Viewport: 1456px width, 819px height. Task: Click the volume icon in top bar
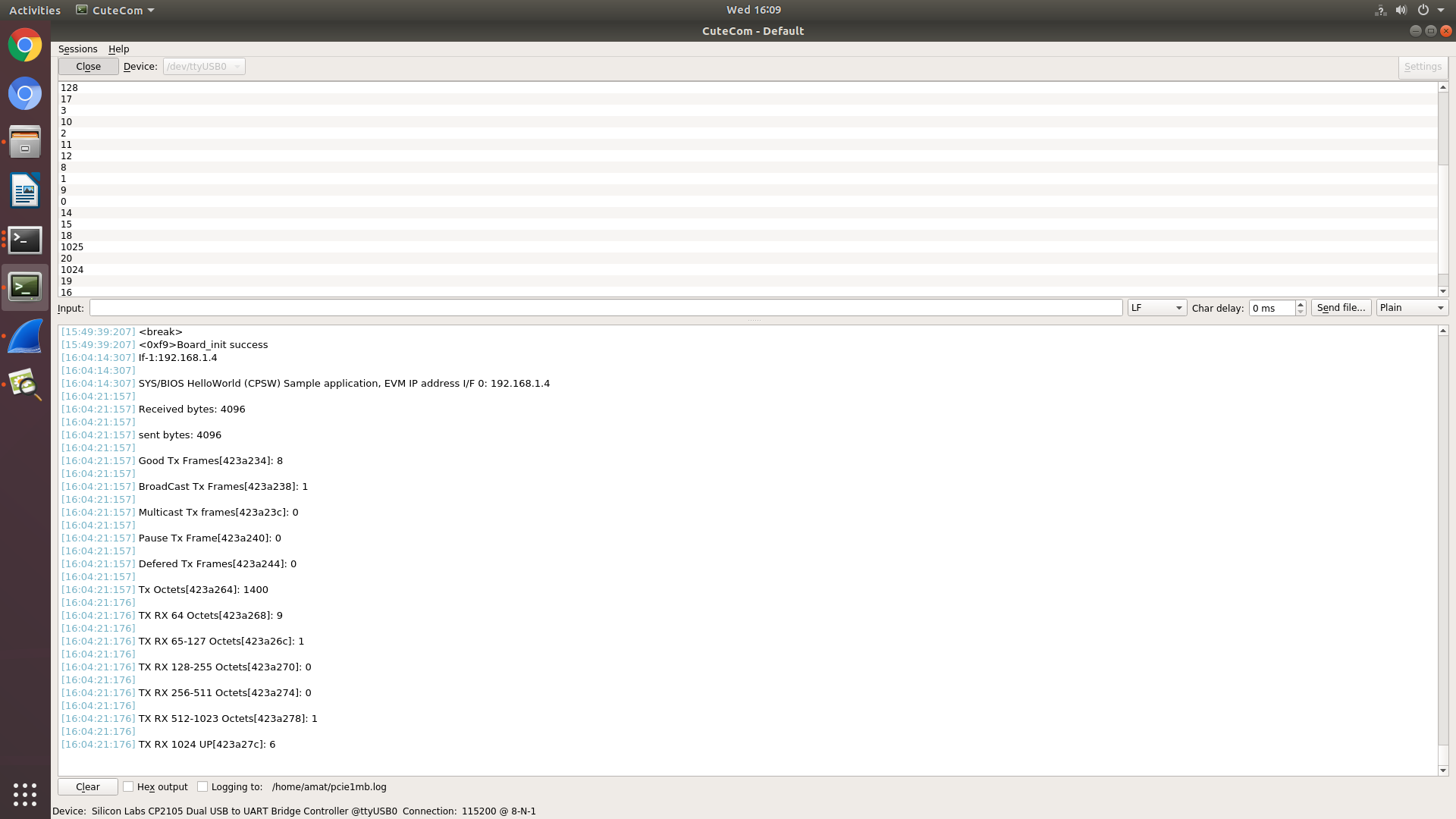pyautogui.click(x=1401, y=10)
